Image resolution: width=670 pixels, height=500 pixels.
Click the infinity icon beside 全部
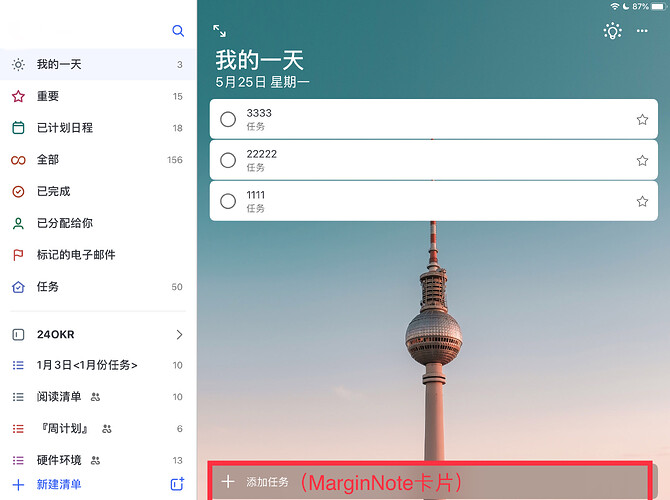coord(18,160)
